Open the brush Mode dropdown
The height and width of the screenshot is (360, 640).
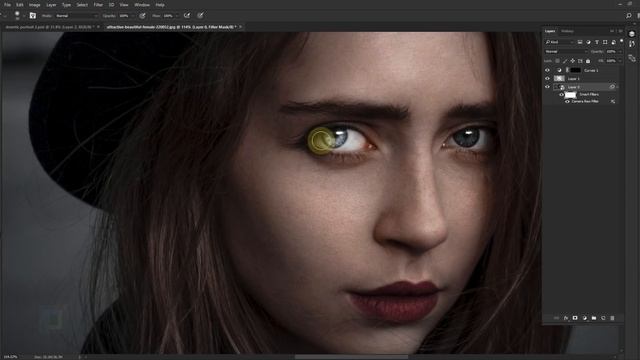[x=77, y=16]
